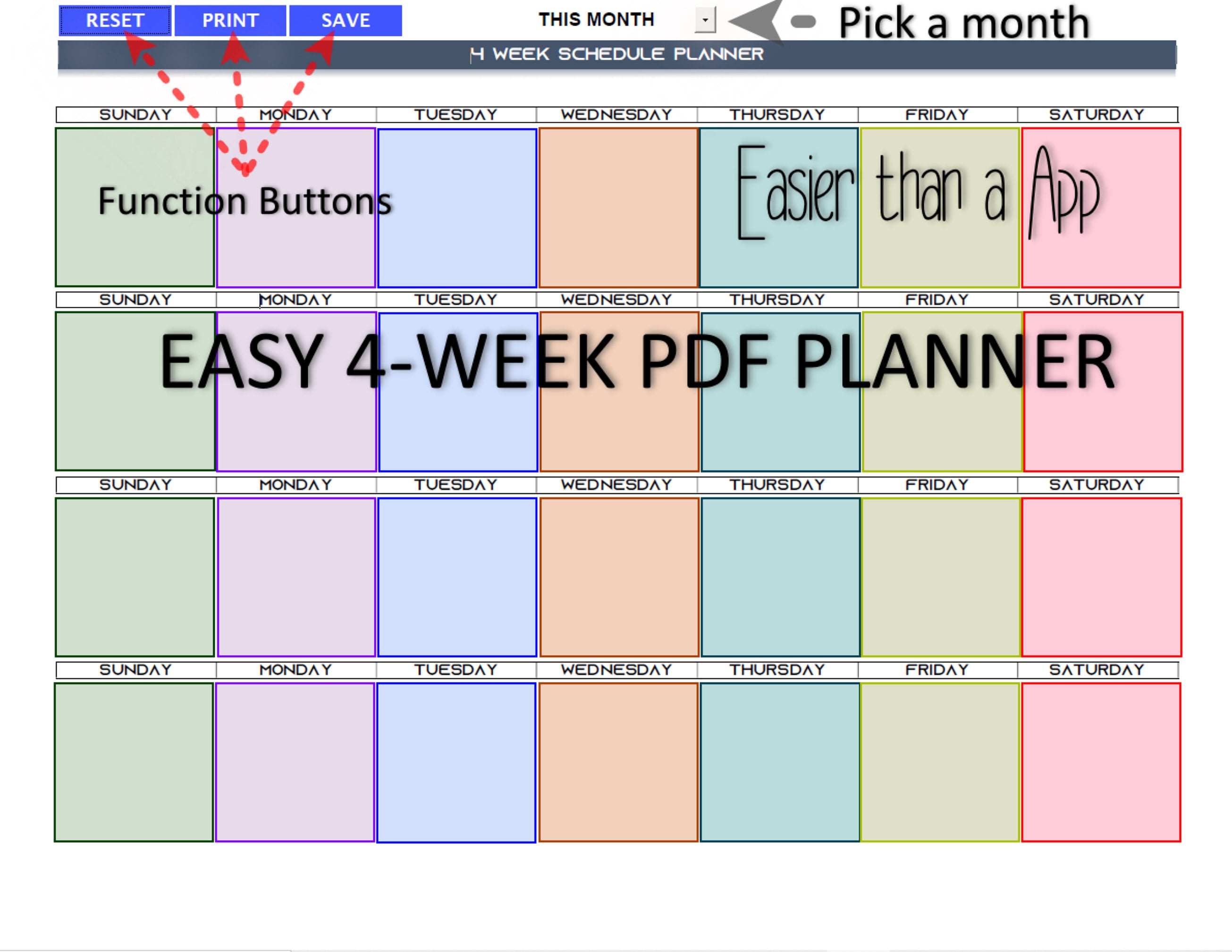
Task: Click the fourth week's Saturday pink cell
Action: pyautogui.click(x=1101, y=763)
